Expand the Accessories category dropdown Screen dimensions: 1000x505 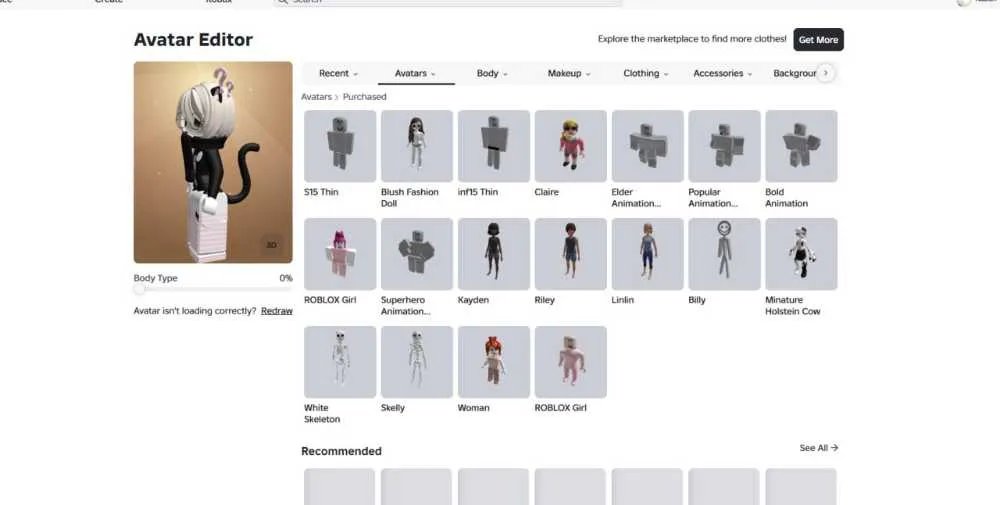point(723,73)
